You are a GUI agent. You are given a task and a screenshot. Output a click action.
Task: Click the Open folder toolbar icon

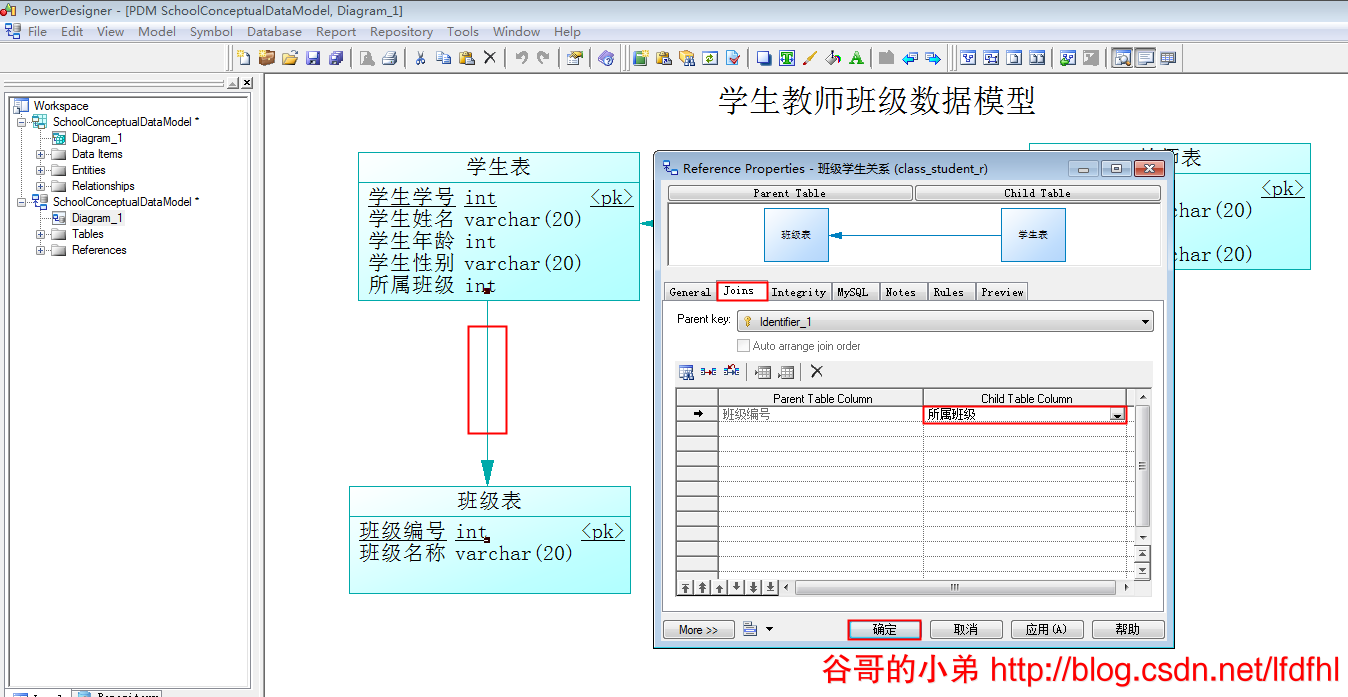pyautogui.click(x=290, y=58)
